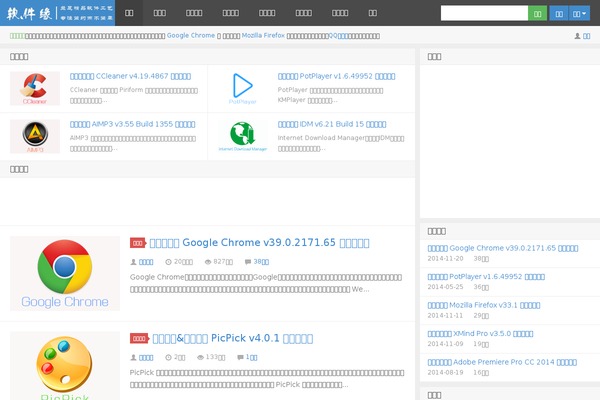Click the author name link in Chrome article meta
This screenshot has height=400, width=600.
[x=146, y=262]
